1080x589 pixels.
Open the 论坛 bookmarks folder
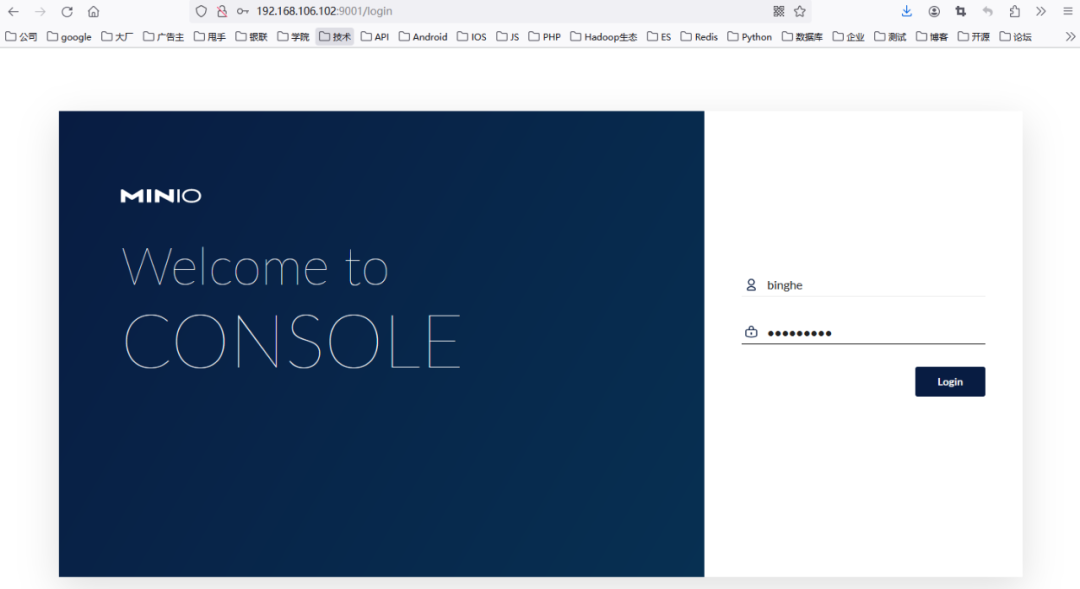[x=1015, y=37]
